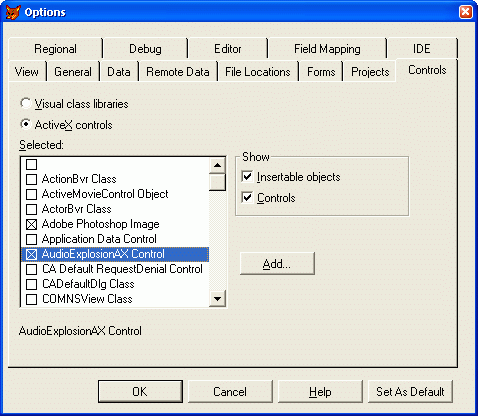Screen dimensions: 478x416
Task: Click the scrollbar thumb in Selected list
Action: point(218,182)
